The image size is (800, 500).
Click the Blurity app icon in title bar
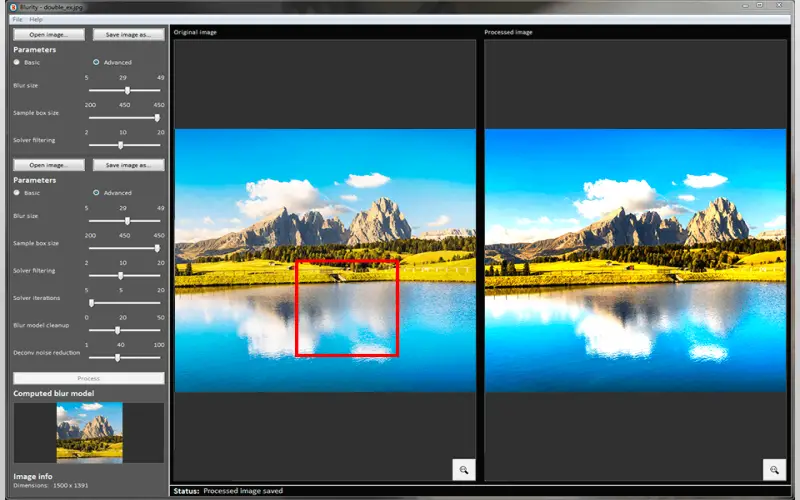click(13, 7)
